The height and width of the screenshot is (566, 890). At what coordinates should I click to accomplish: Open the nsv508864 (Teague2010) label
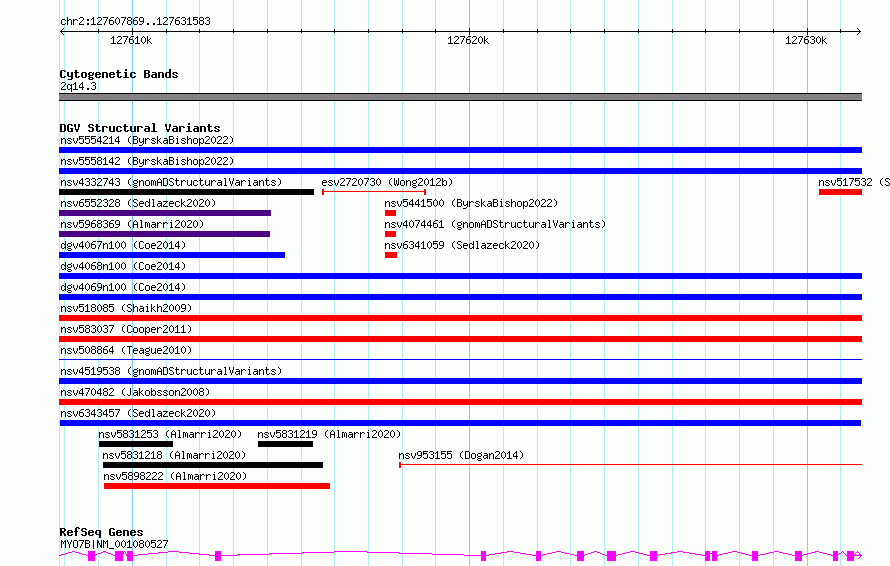(126, 350)
